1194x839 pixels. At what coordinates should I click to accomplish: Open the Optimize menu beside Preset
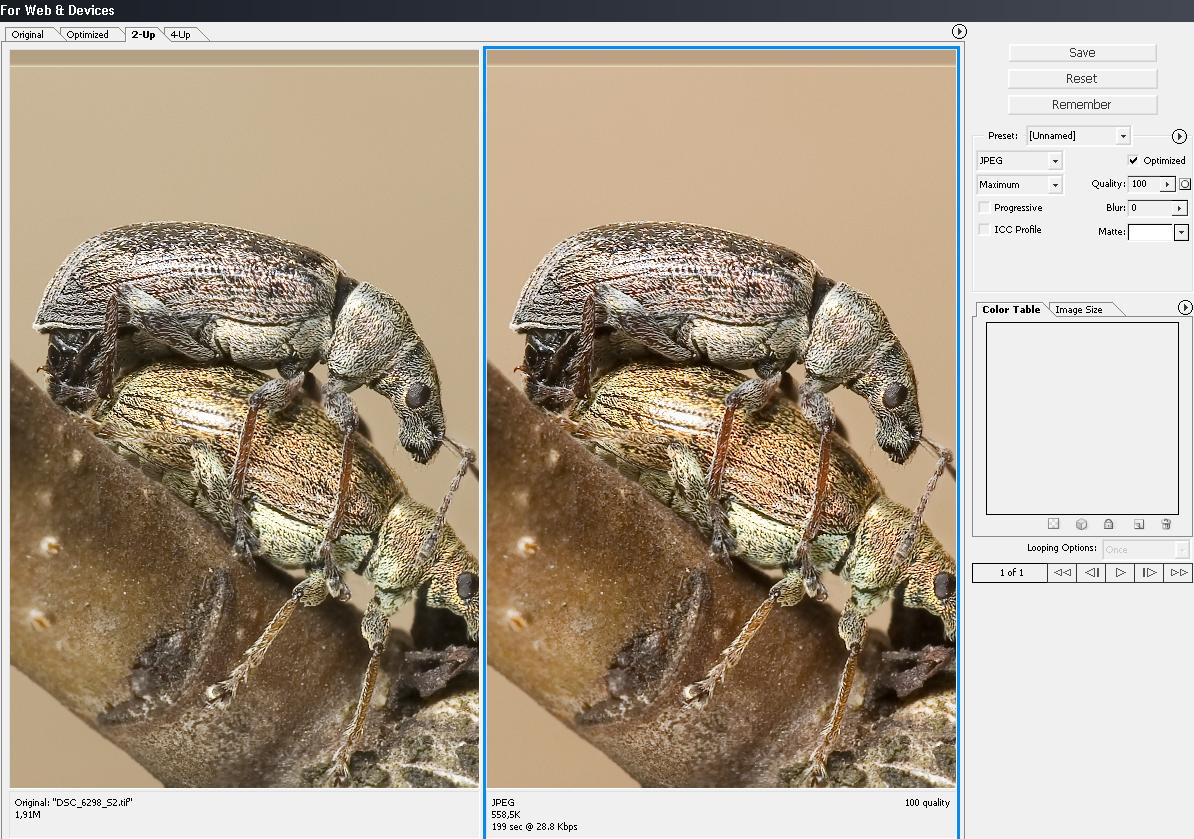pos(1179,136)
